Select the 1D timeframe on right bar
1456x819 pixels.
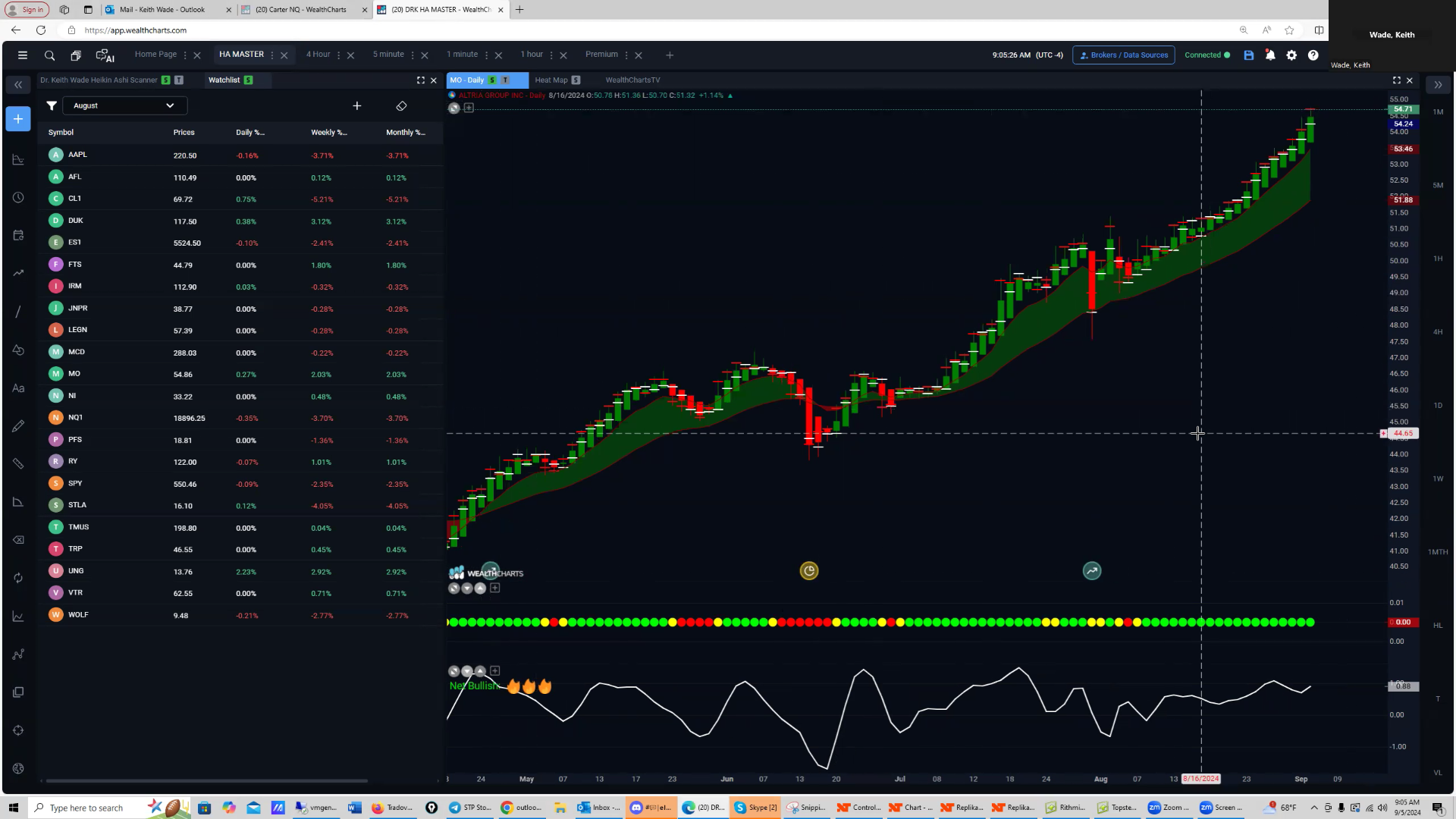[x=1438, y=406]
